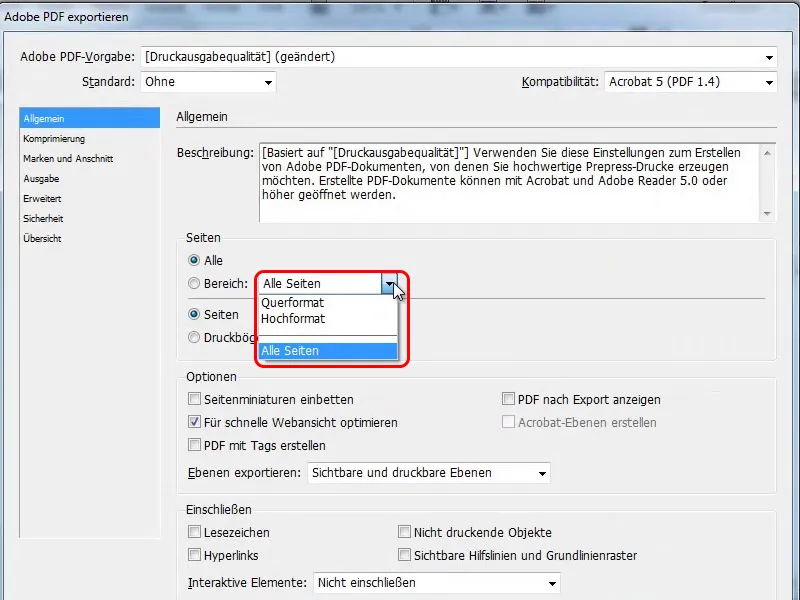Open the Adobe PDF-Vorgabe preset dropdown
Image resolution: width=800 pixels, height=600 pixels.
pos(459,57)
